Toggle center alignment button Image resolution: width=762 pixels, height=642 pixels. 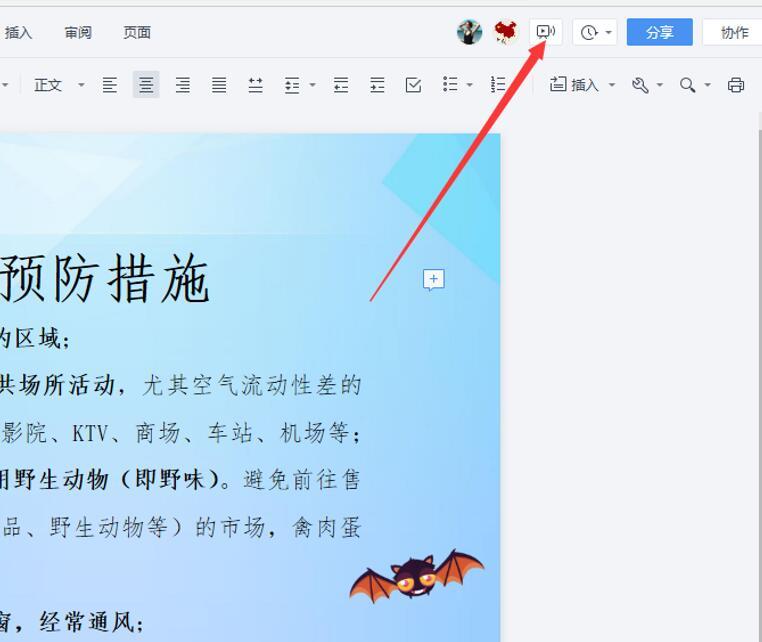pyautogui.click(x=146, y=85)
